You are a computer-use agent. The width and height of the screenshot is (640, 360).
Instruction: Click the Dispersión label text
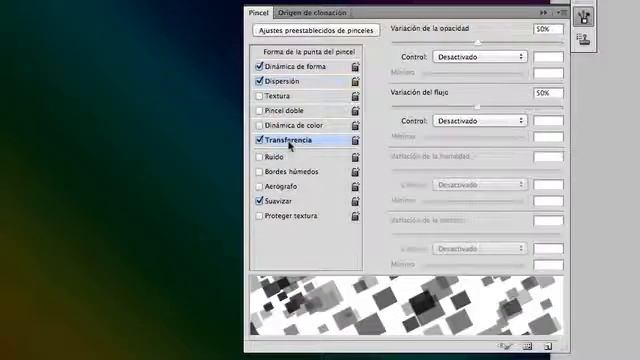tap(282, 81)
